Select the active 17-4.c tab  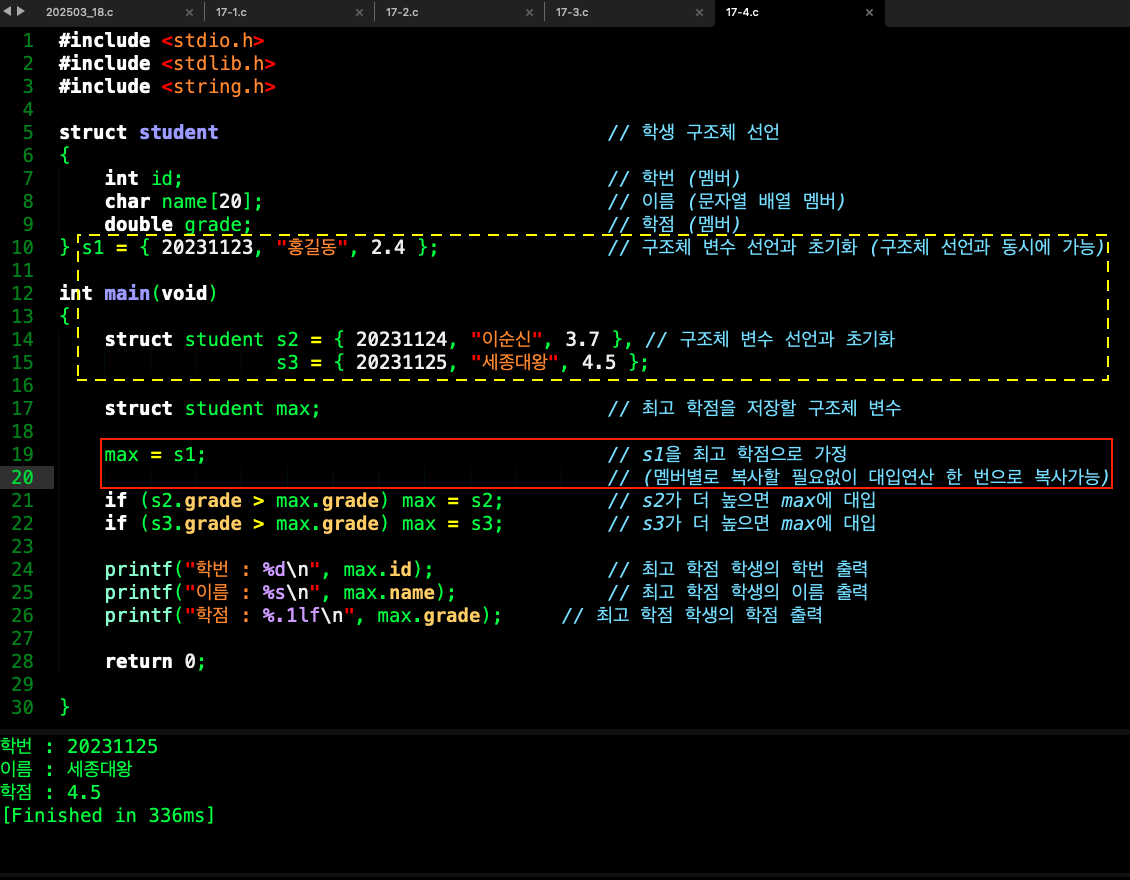[742, 12]
